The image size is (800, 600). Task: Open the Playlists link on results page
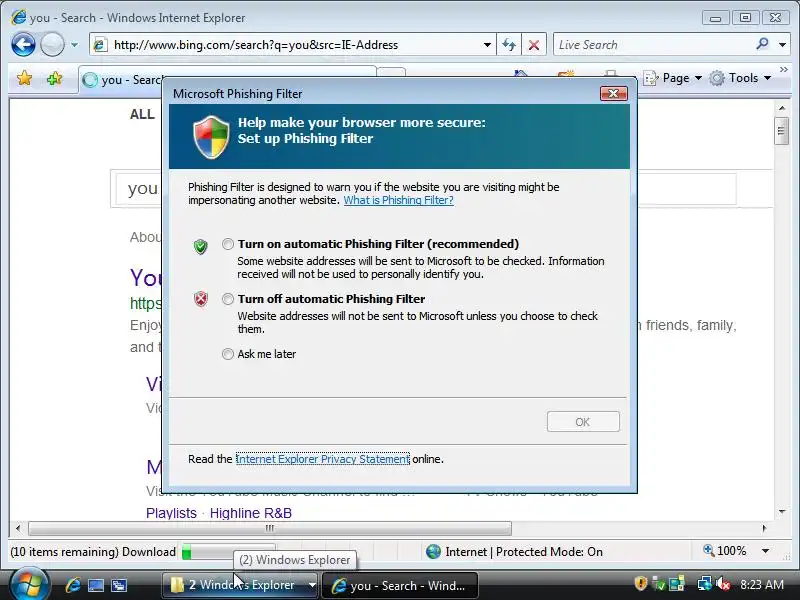pyautogui.click(x=171, y=513)
